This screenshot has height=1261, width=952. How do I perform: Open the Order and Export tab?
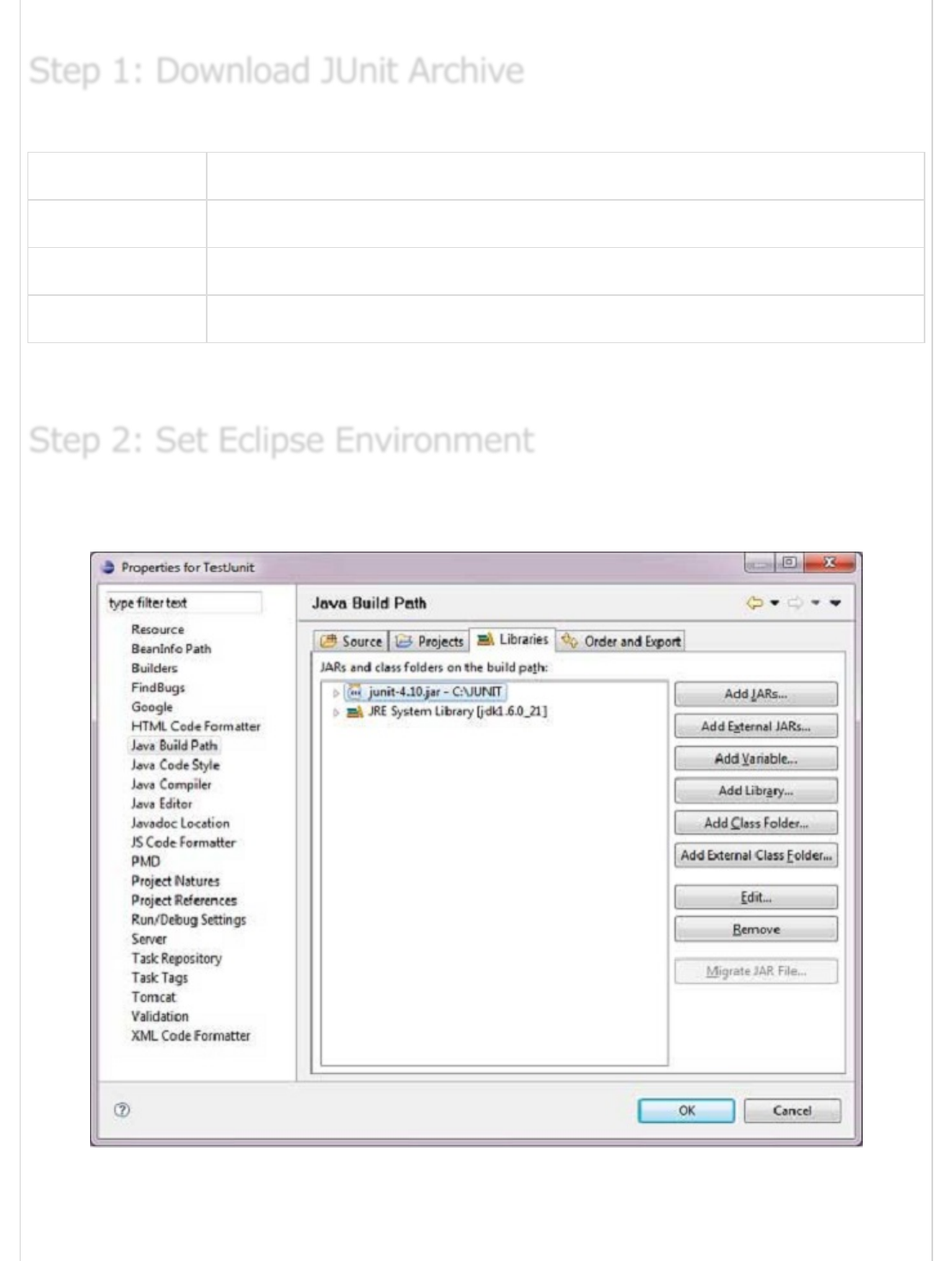622,641
